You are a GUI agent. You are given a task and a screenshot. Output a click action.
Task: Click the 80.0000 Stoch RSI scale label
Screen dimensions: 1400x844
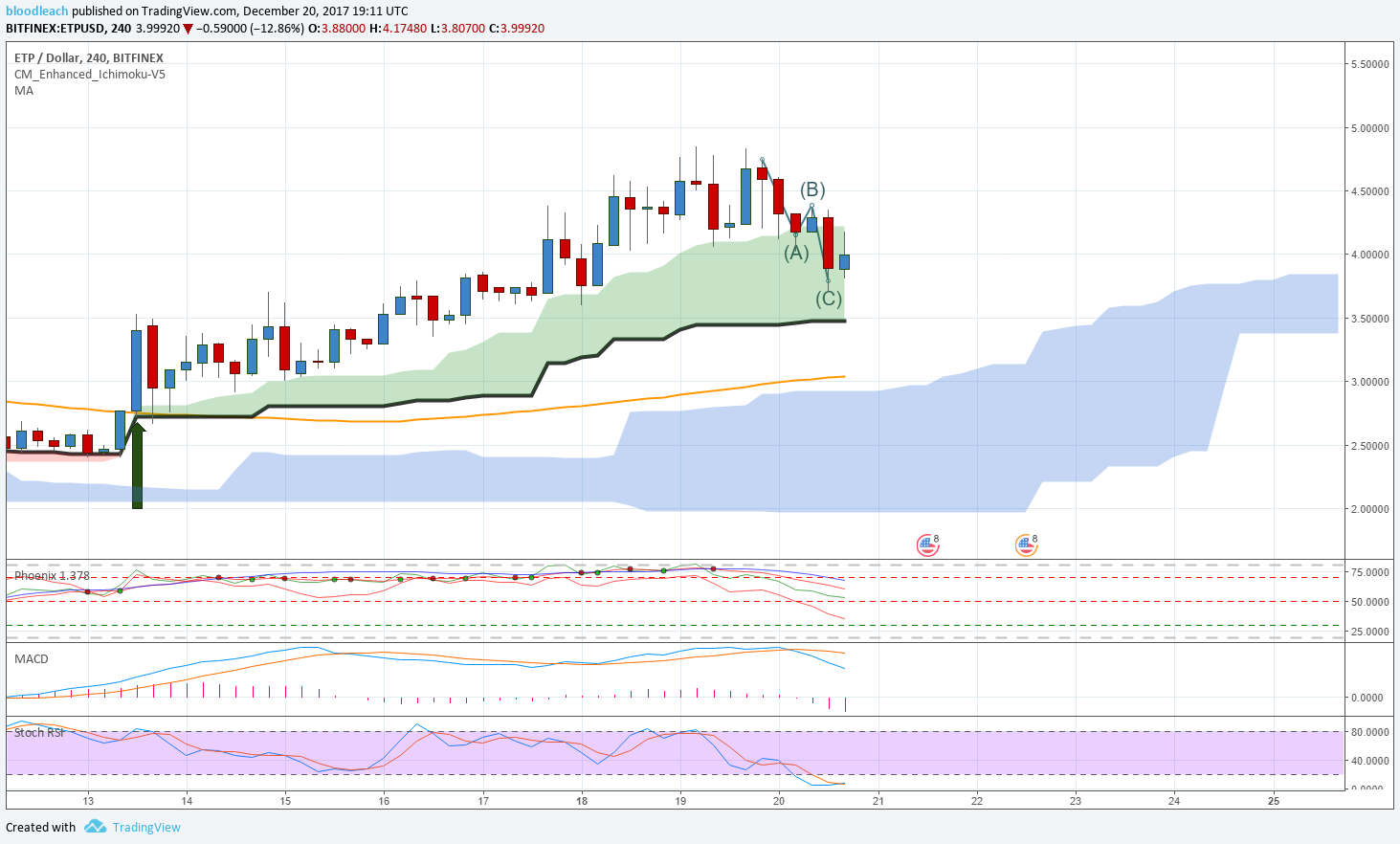pyautogui.click(x=1369, y=732)
